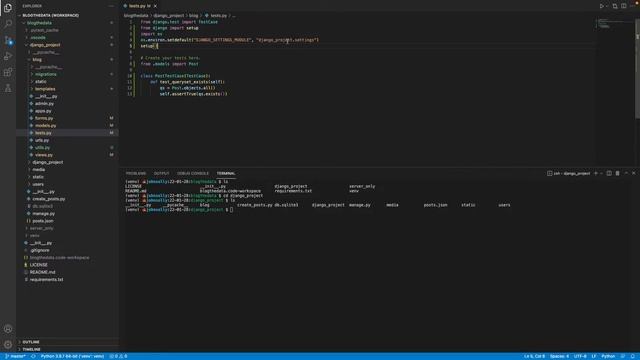Screen dimensions: 640x360
Task: Switch to the Debug Console tab
Action: point(193,173)
